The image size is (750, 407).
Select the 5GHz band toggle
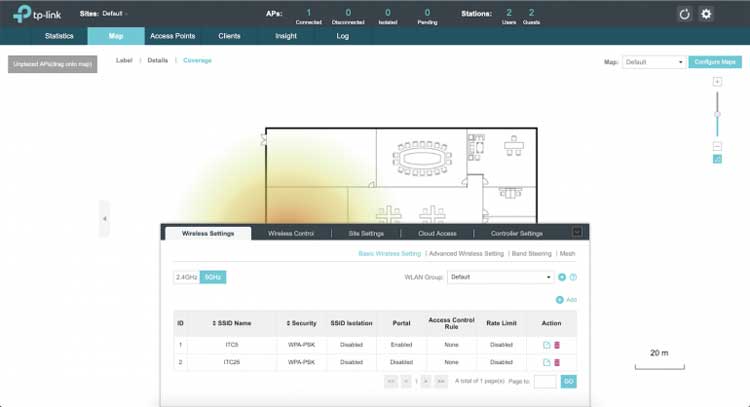[x=213, y=277]
